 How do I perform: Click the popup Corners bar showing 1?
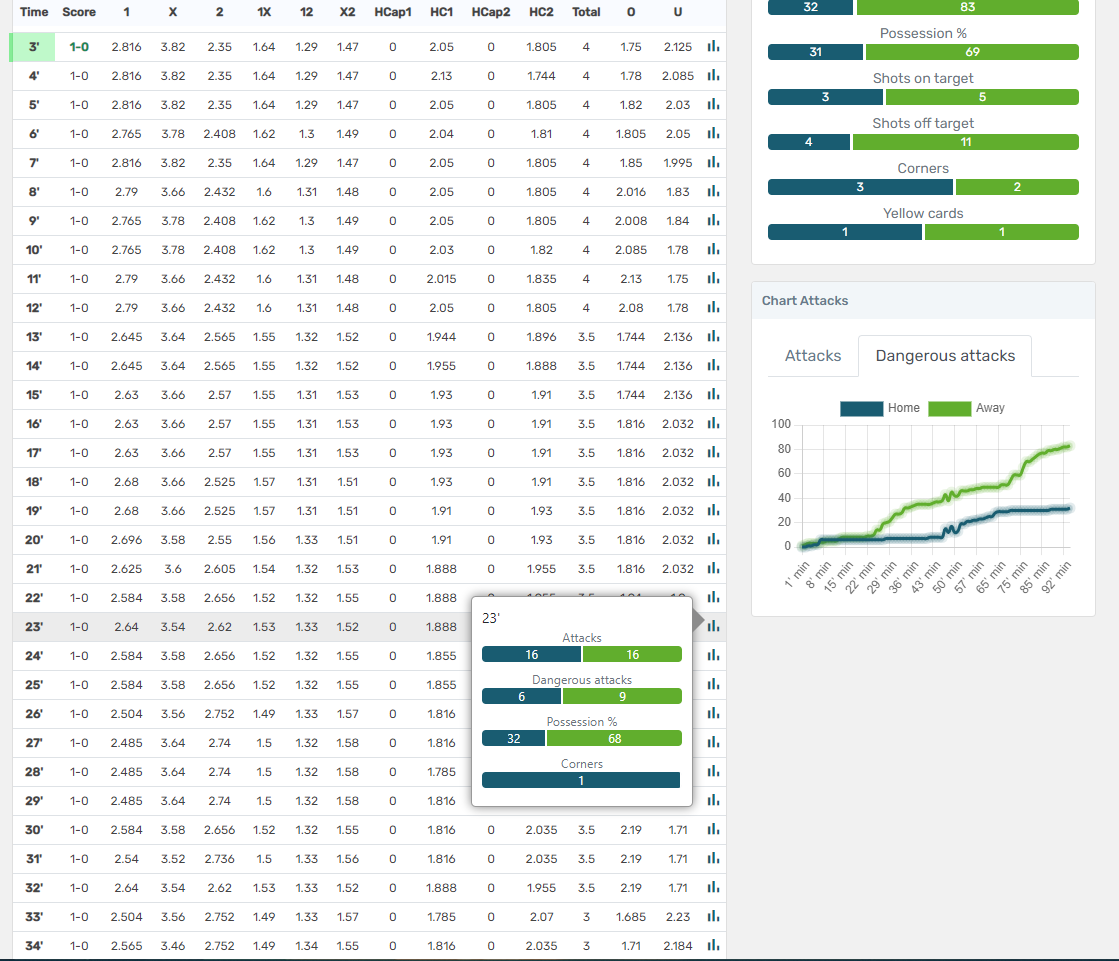581,781
